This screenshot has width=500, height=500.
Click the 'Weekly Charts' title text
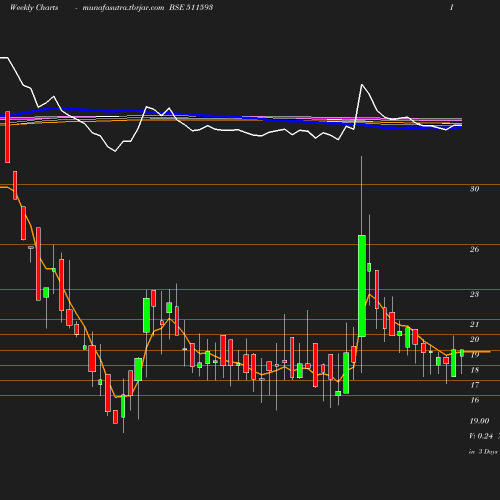34,7
